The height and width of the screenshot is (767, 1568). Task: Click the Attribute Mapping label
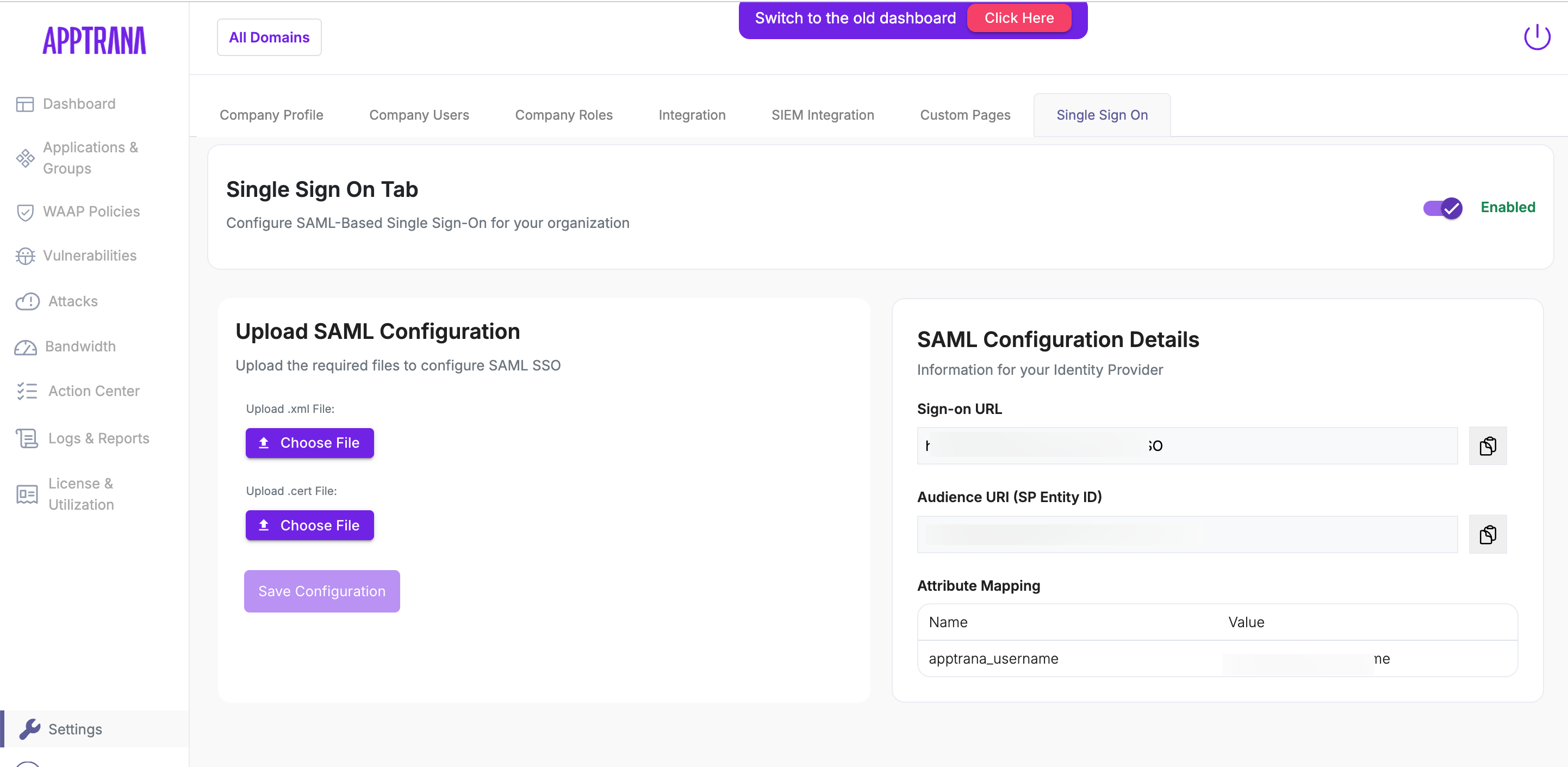tap(978, 585)
